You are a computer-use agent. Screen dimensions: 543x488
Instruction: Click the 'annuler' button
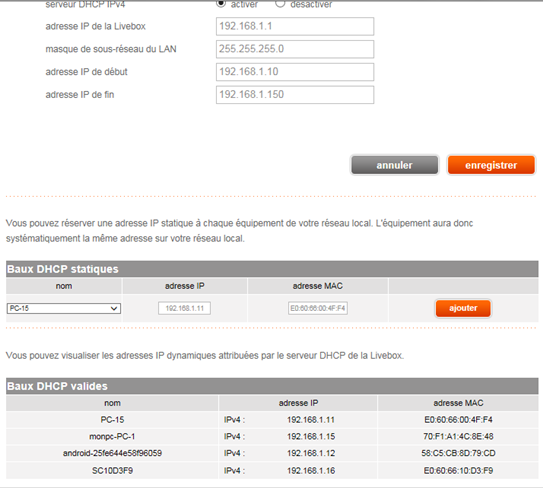tap(394, 165)
